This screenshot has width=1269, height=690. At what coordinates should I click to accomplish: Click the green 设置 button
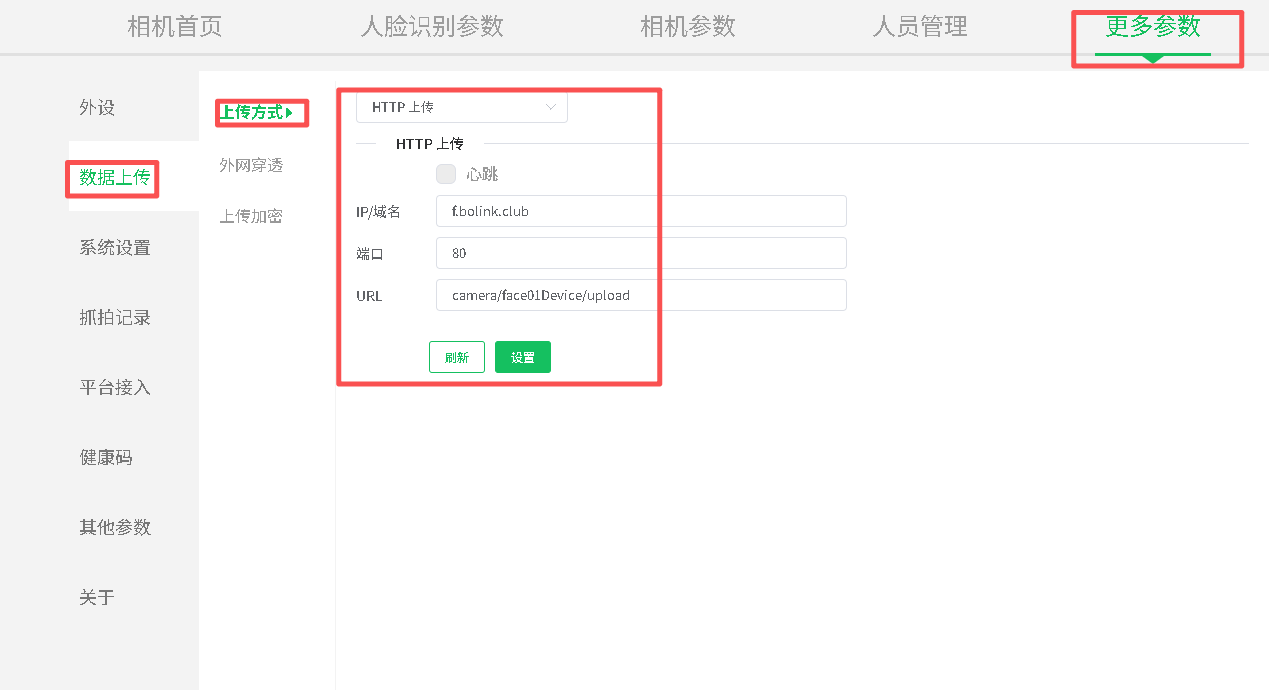pos(523,357)
